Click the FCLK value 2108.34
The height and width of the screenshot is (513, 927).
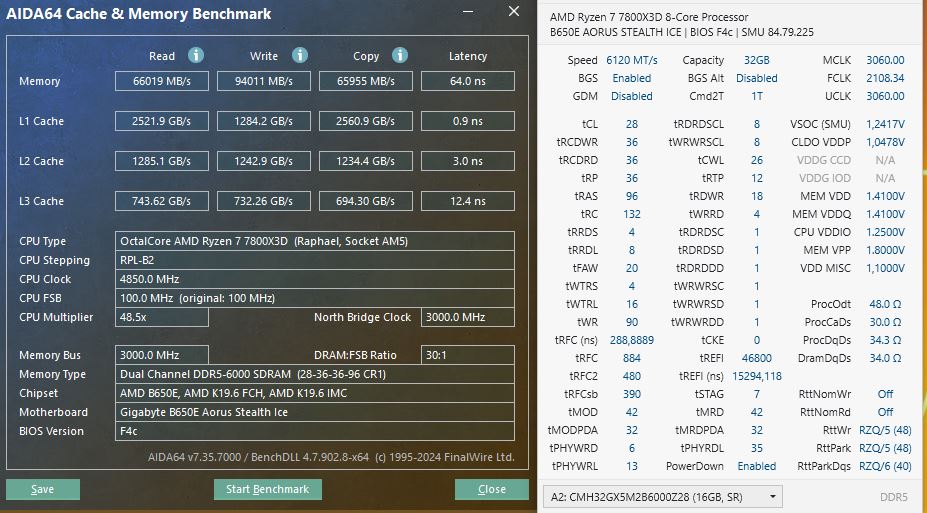coord(885,78)
